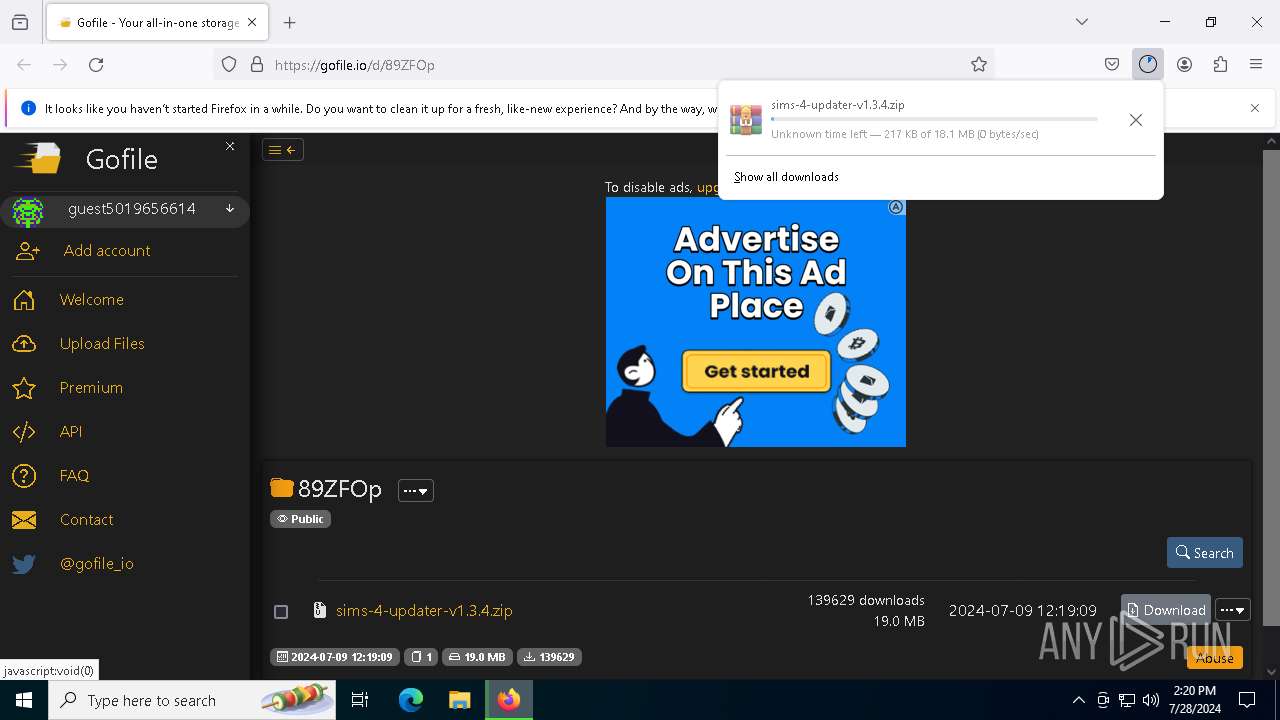Viewport: 1280px width, 720px height.
Task: Click the site security padlock icon
Action: click(x=257, y=64)
